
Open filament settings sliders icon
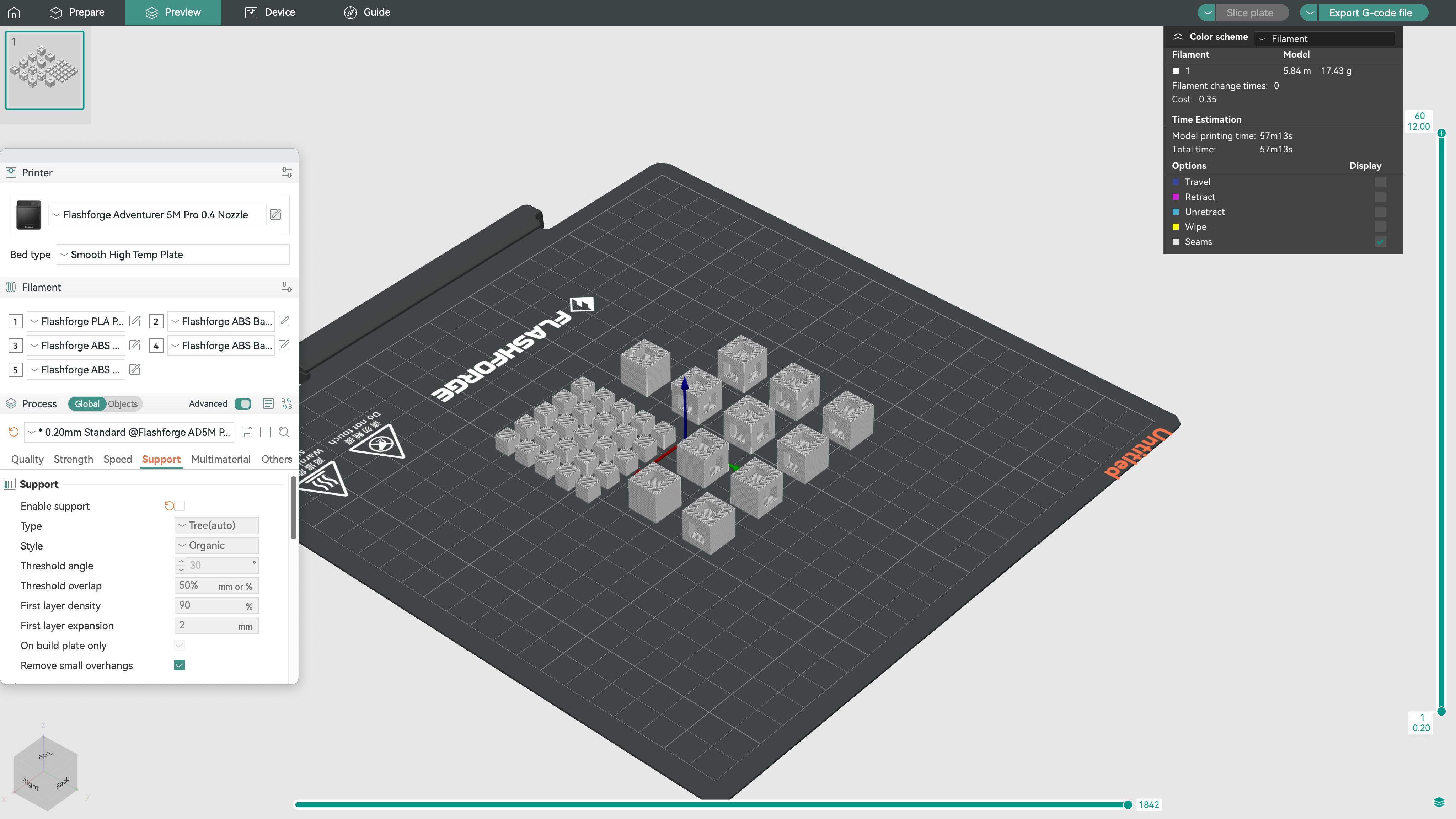[287, 287]
